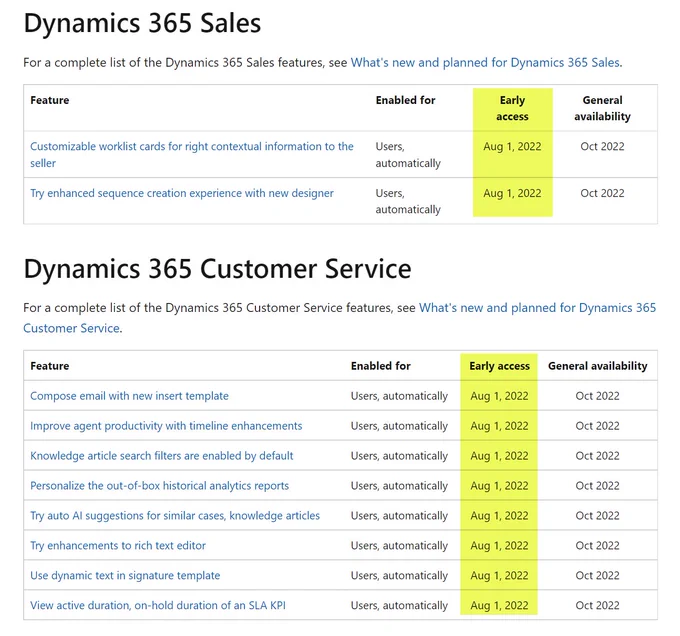Click Aug 1, 2022 in historical analytics reports row
Image resolution: width=680 pixels, height=636 pixels.
point(500,486)
